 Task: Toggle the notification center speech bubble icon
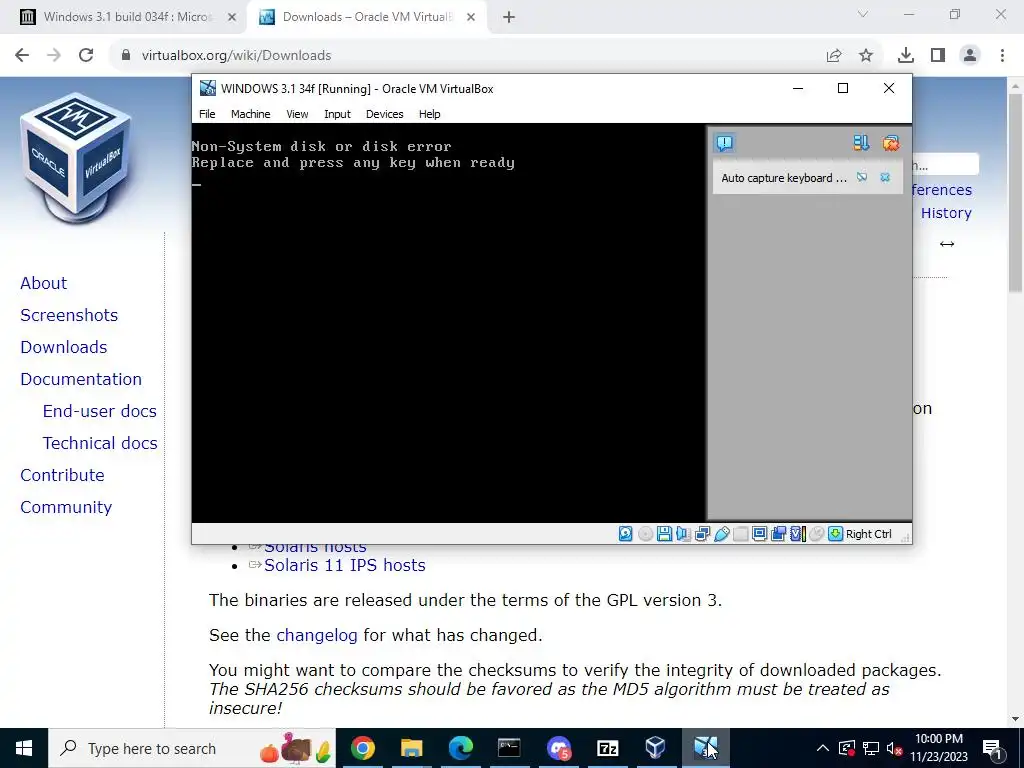tap(724, 143)
